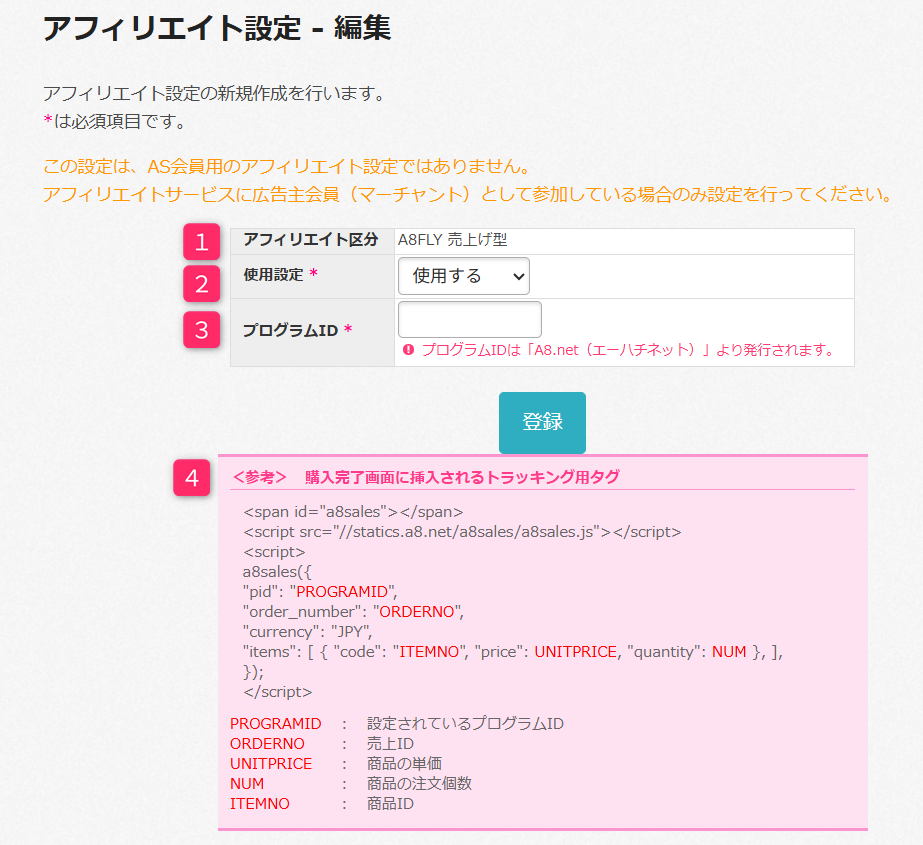Click the pink number 2 badge
The image size is (923, 845).
[201, 283]
